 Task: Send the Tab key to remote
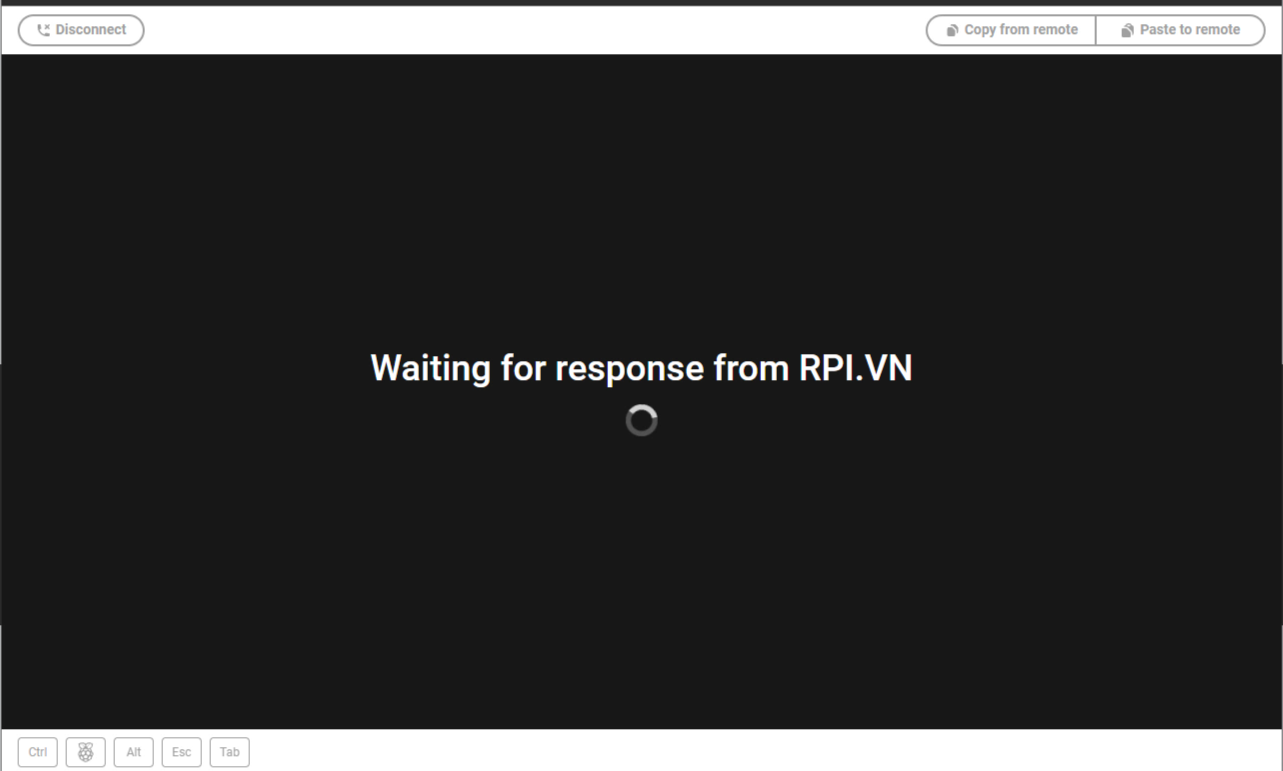230,752
